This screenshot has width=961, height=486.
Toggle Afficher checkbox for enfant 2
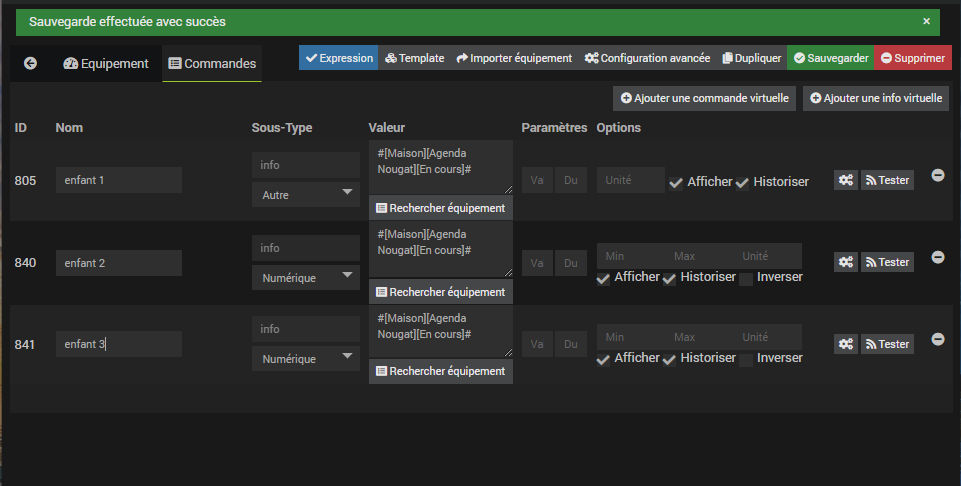point(603,279)
